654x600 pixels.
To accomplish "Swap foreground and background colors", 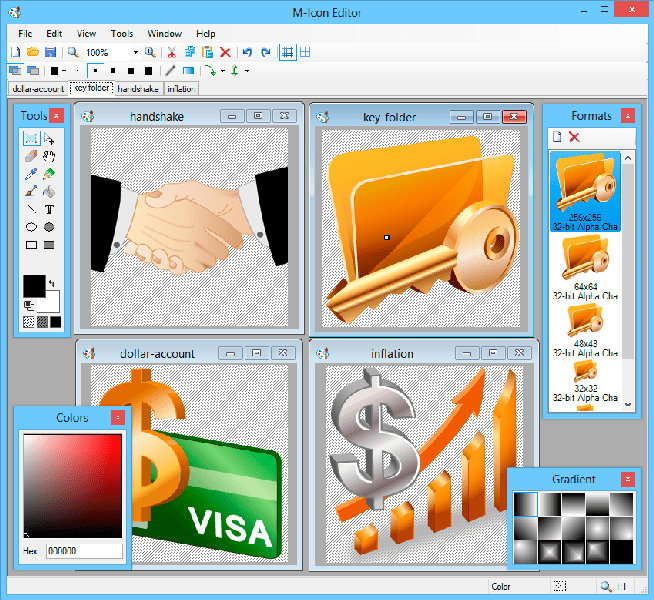I will (51, 283).
